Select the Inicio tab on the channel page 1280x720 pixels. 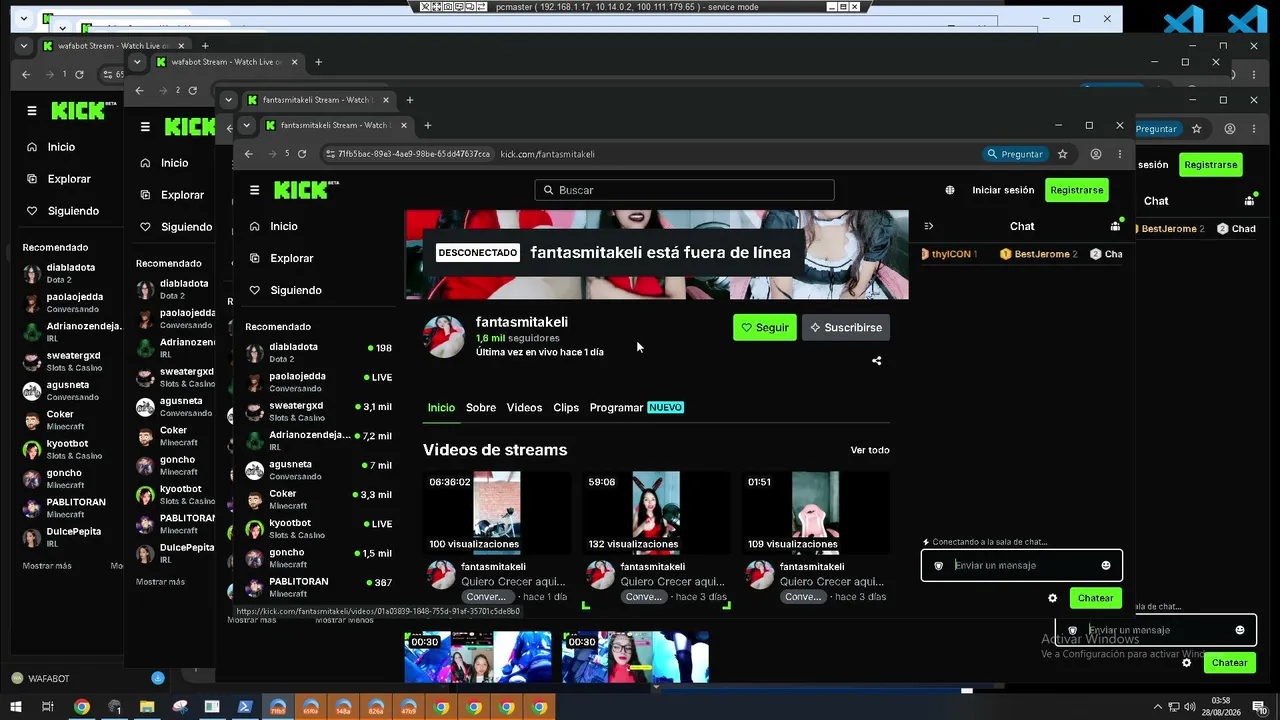441,408
